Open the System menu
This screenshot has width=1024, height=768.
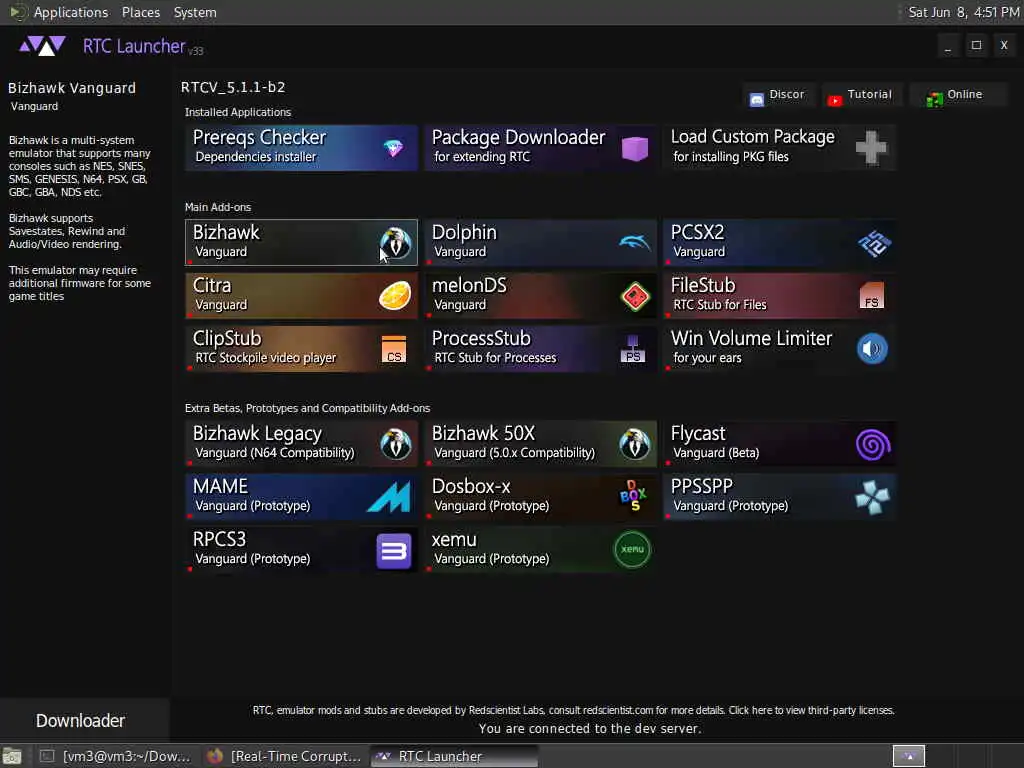pos(195,12)
